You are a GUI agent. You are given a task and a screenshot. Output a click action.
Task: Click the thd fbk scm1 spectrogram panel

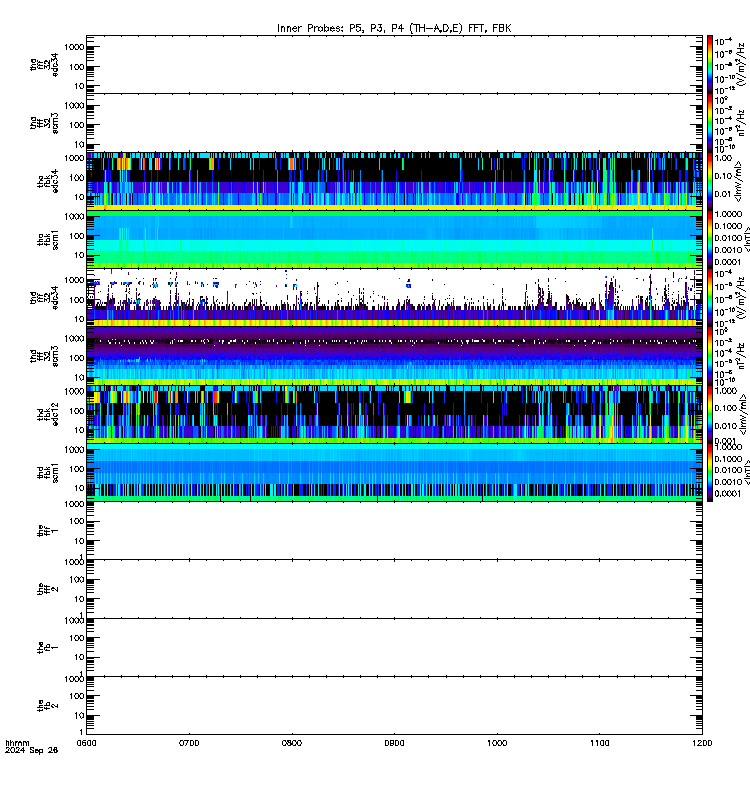pyautogui.click(x=394, y=472)
